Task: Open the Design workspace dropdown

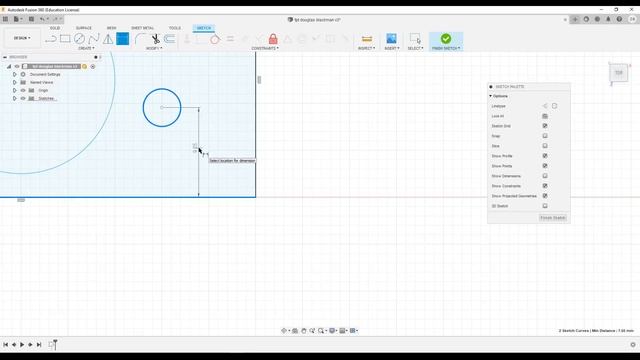Action: pos(22,38)
